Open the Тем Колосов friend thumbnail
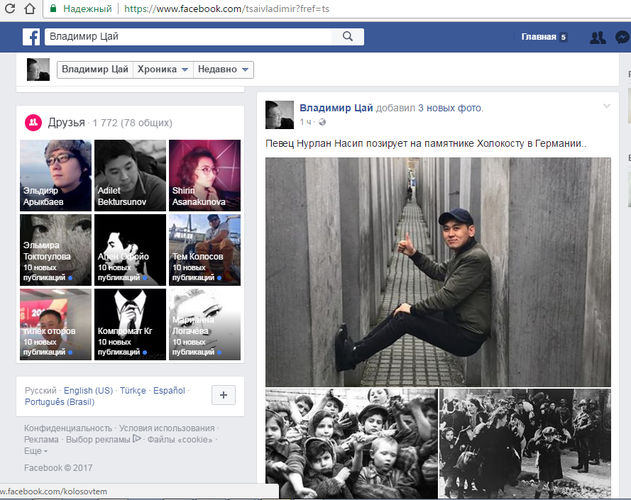631x500 pixels. (x=203, y=249)
